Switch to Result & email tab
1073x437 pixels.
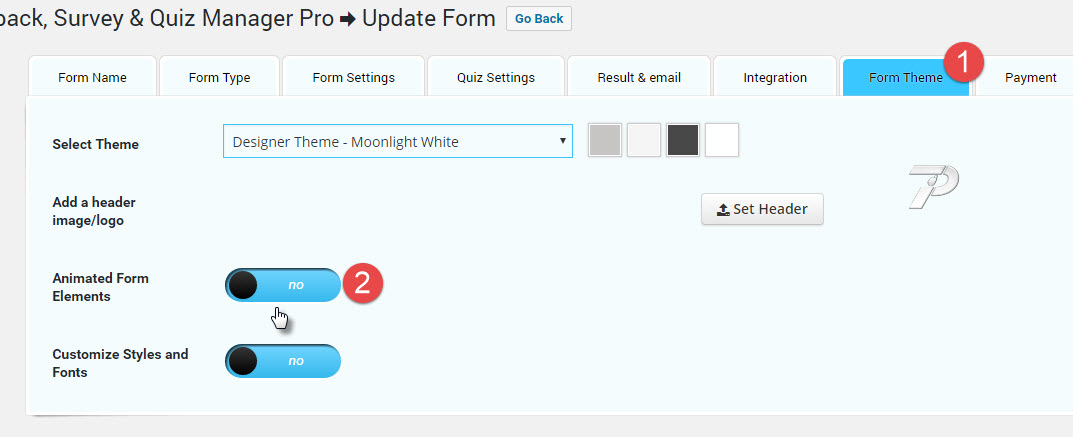pos(639,77)
